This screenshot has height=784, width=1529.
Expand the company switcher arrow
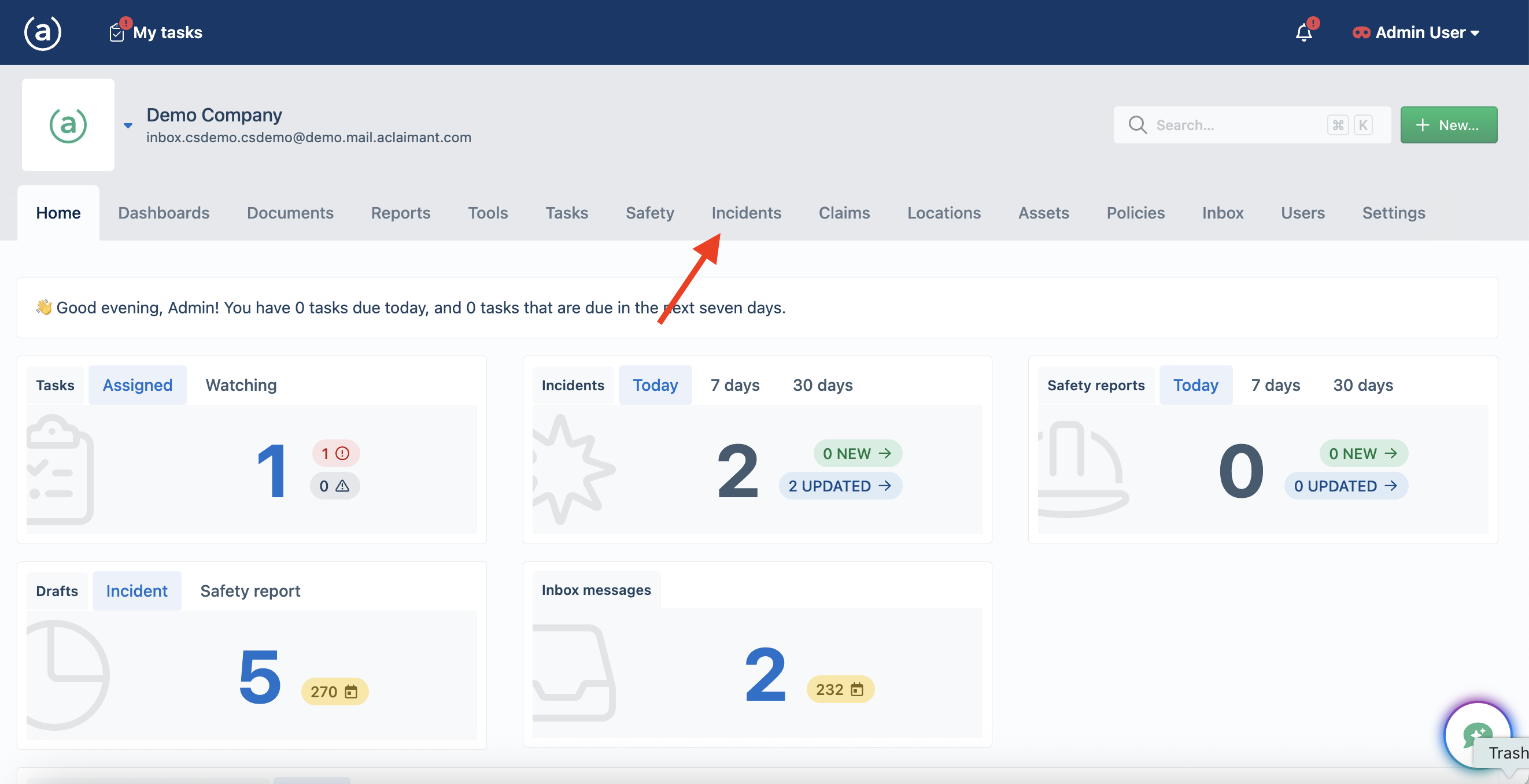pos(128,125)
